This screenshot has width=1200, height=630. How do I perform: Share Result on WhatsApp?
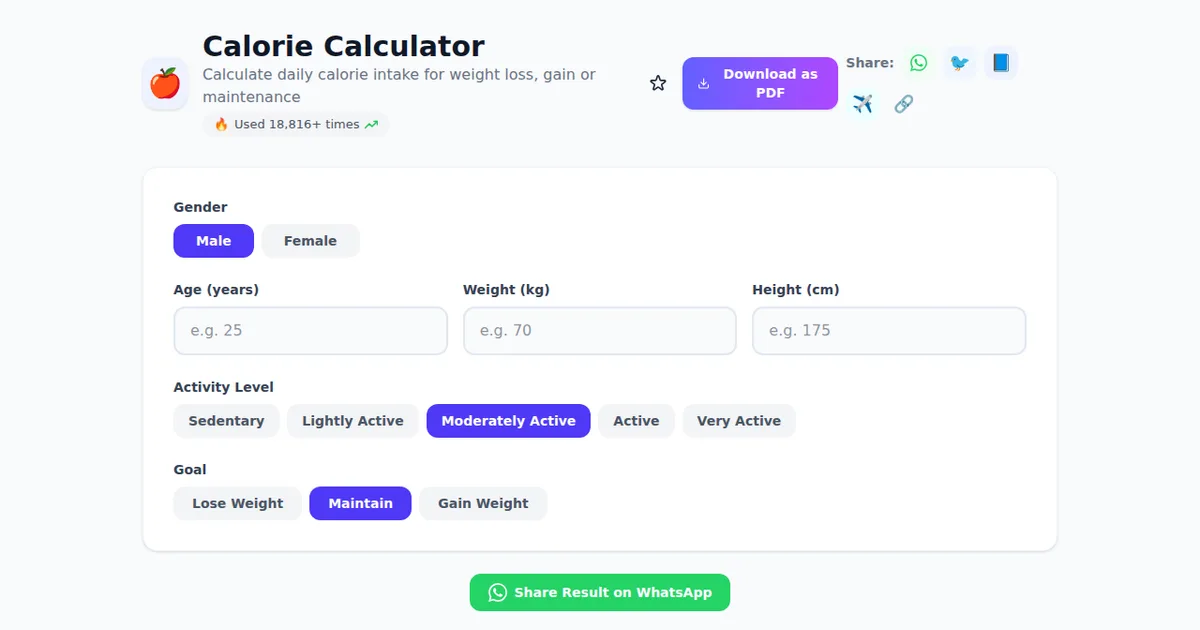pyautogui.click(x=599, y=592)
